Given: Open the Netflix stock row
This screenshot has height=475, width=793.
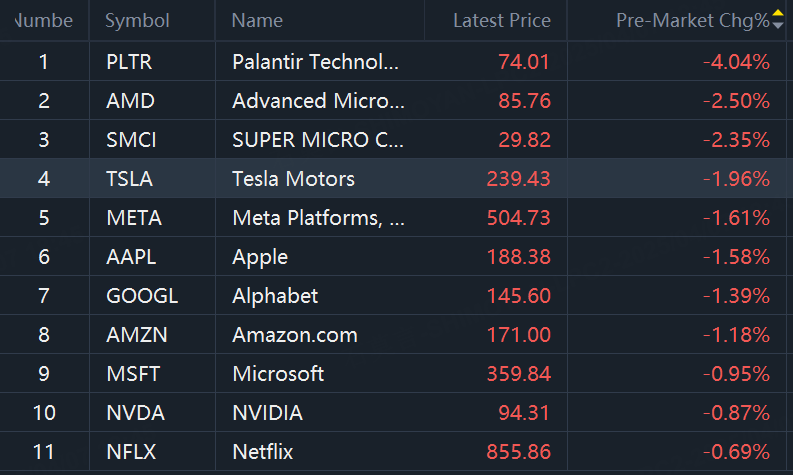Looking at the screenshot, I should tap(263, 452).
